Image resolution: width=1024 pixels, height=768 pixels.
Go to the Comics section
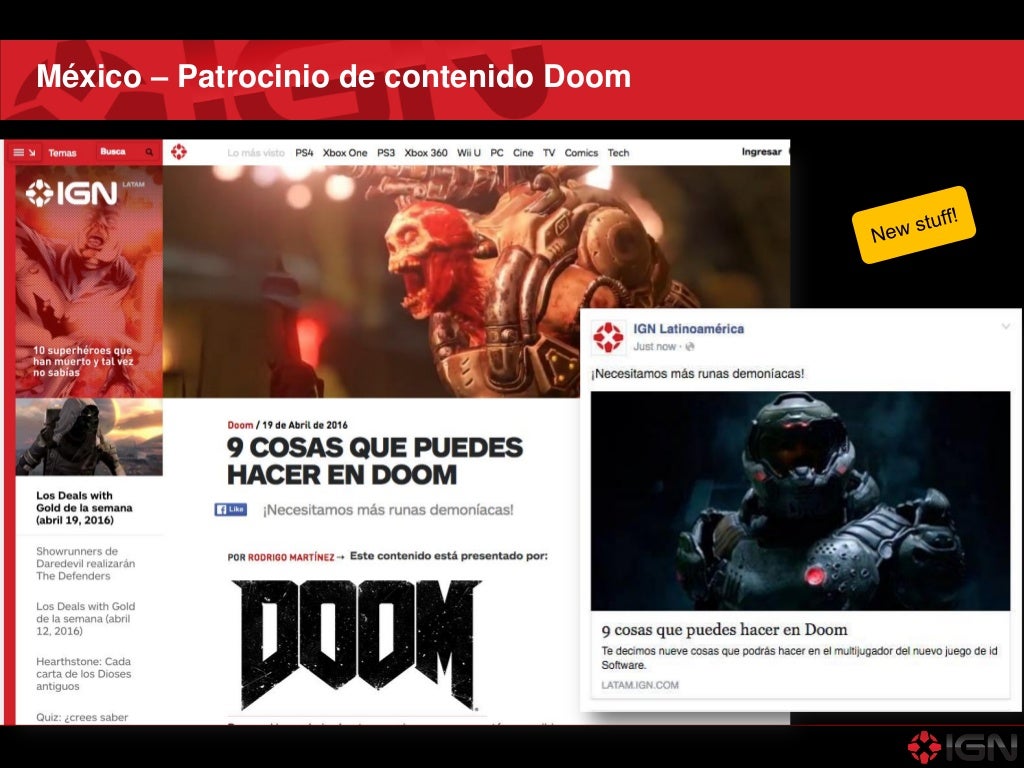(581, 153)
